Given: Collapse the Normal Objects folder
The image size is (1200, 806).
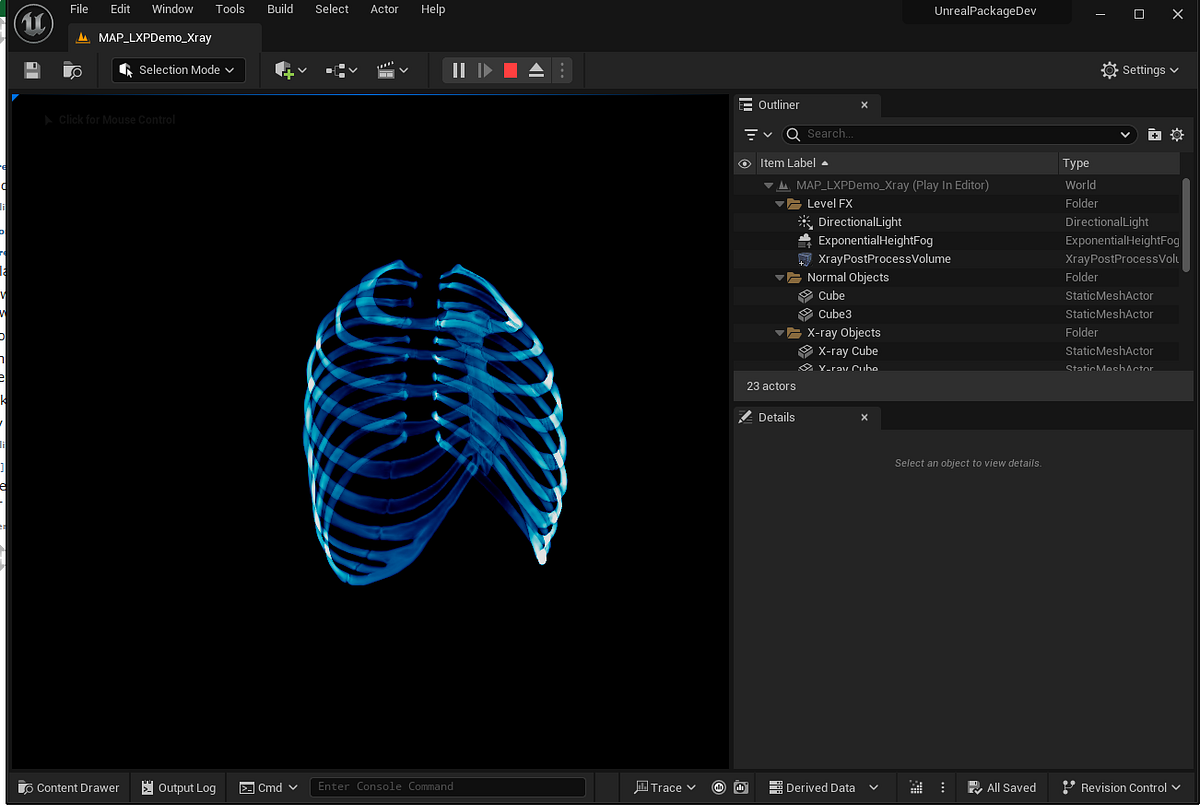Looking at the screenshot, I should [779, 277].
